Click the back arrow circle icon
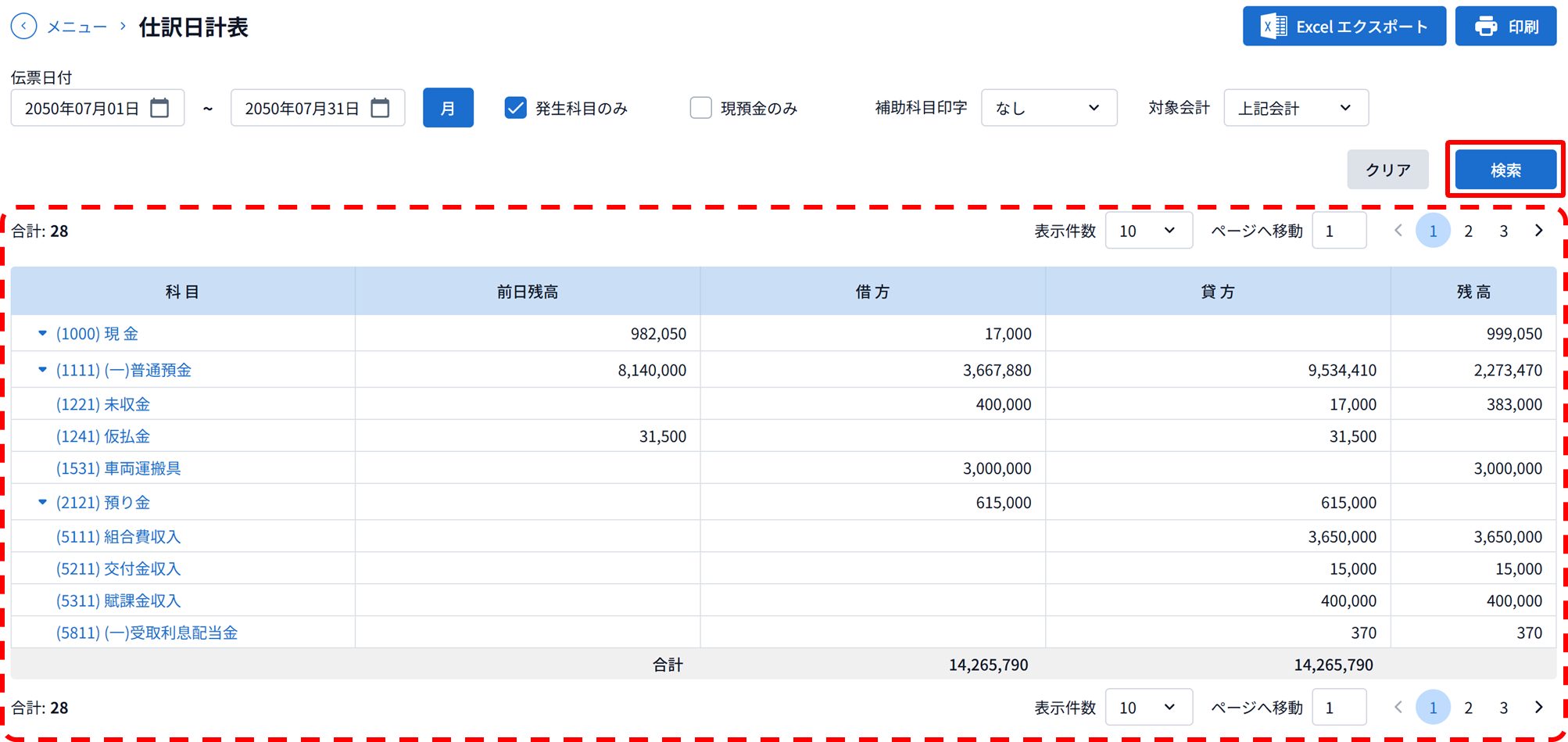The height and width of the screenshot is (742, 1568). click(x=23, y=27)
